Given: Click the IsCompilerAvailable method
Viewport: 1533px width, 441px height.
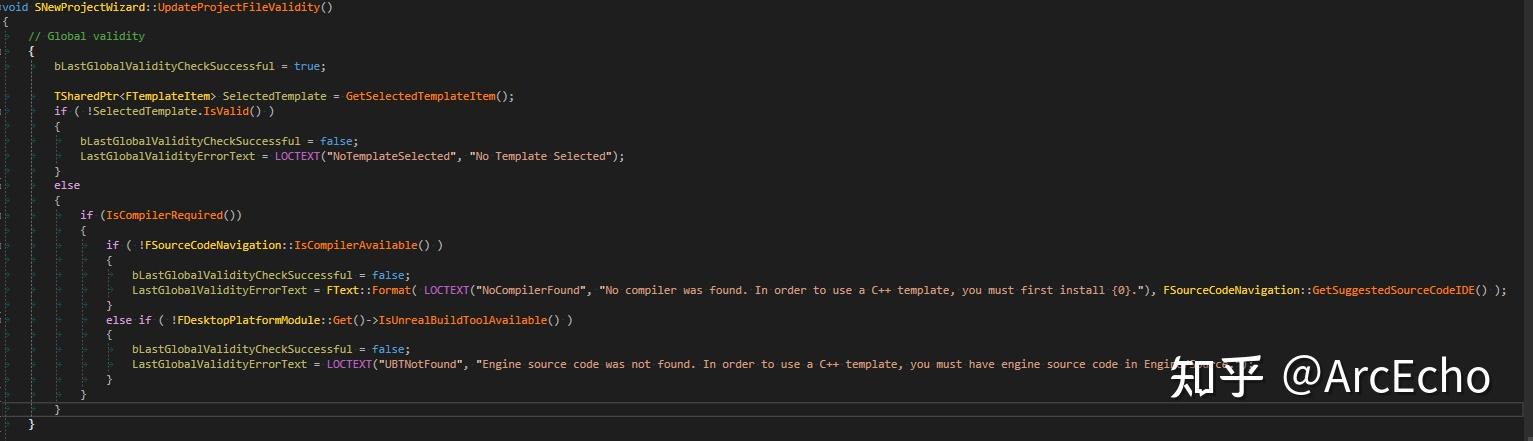Looking at the screenshot, I should (355, 245).
